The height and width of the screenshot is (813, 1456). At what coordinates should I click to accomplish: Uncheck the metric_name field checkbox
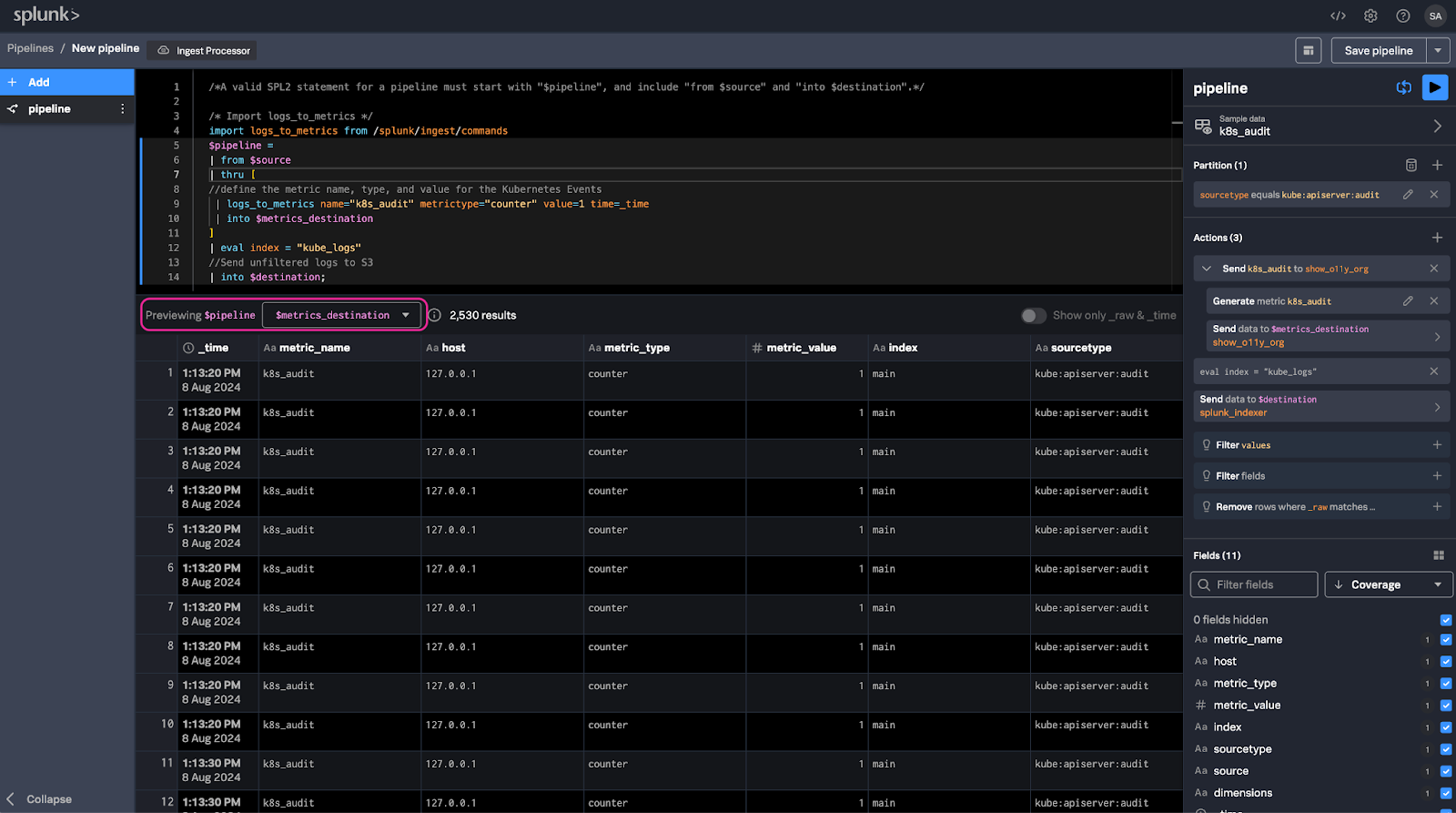1446,640
